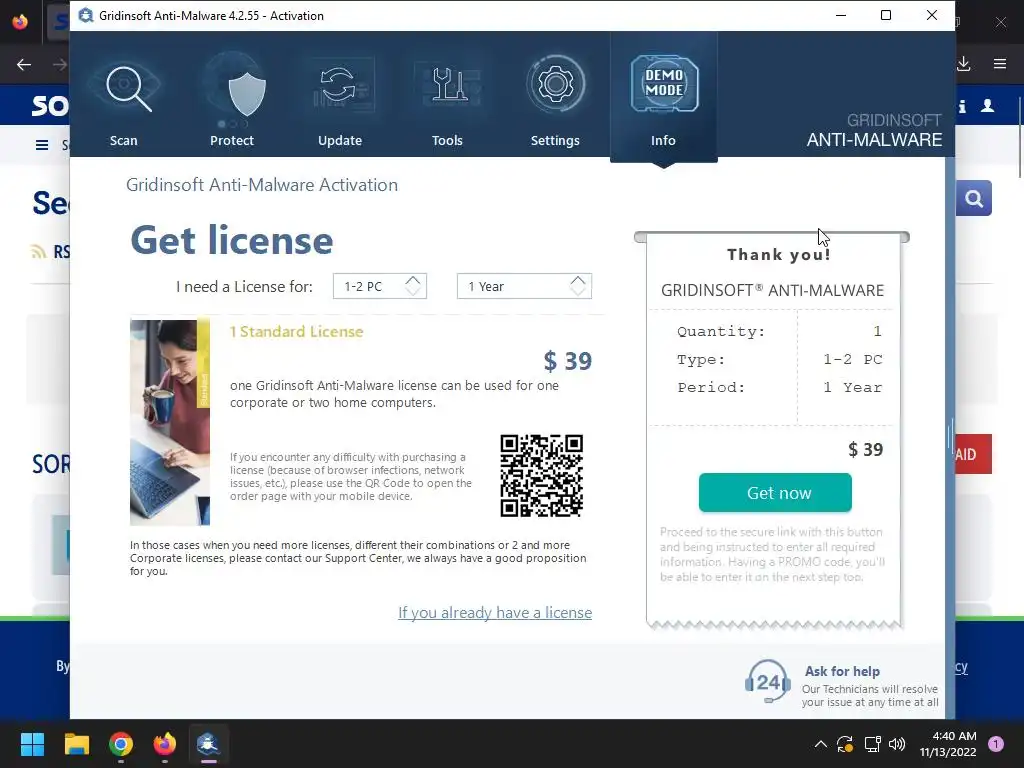Open the Update arrows icon
This screenshot has width=1024, height=768.
[x=340, y=87]
